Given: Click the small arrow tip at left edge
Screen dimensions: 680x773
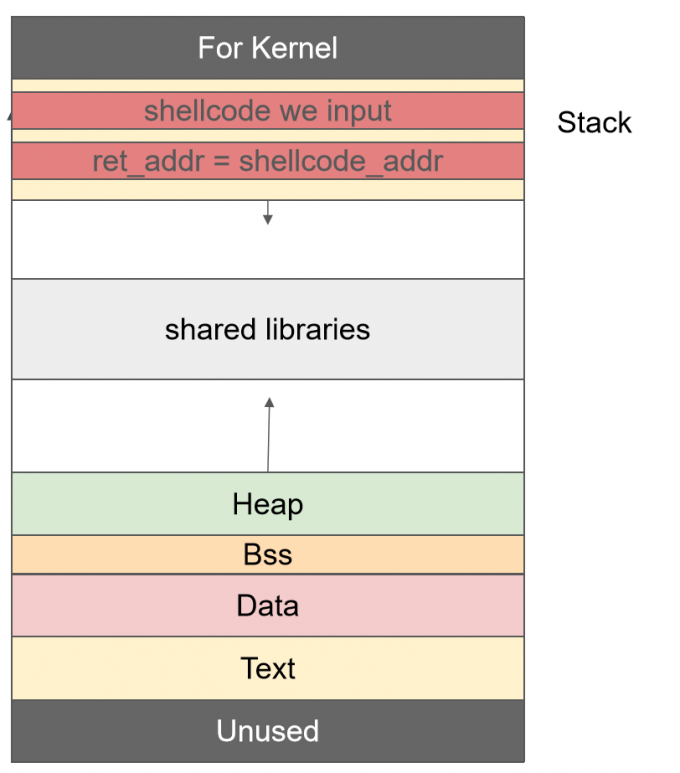Looking at the screenshot, I should (9, 116).
